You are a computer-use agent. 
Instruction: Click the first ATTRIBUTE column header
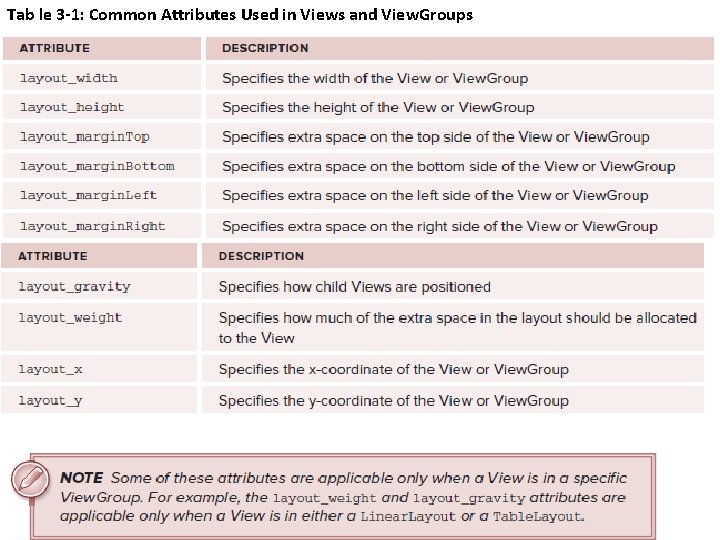click(x=54, y=48)
